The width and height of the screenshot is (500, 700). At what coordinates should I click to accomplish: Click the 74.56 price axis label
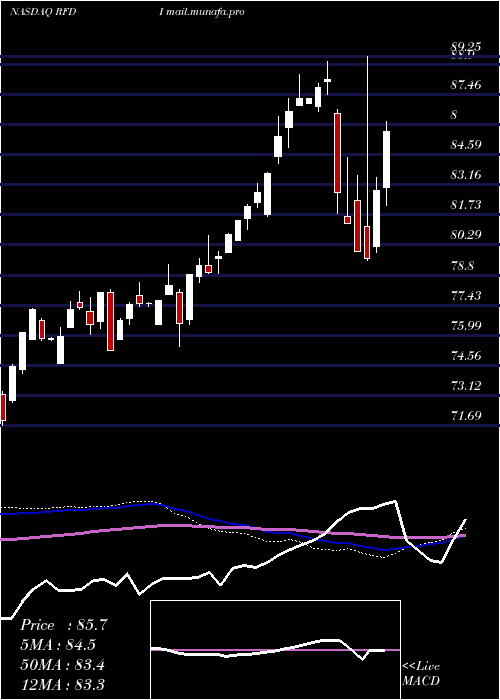click(x=466, y=356)
